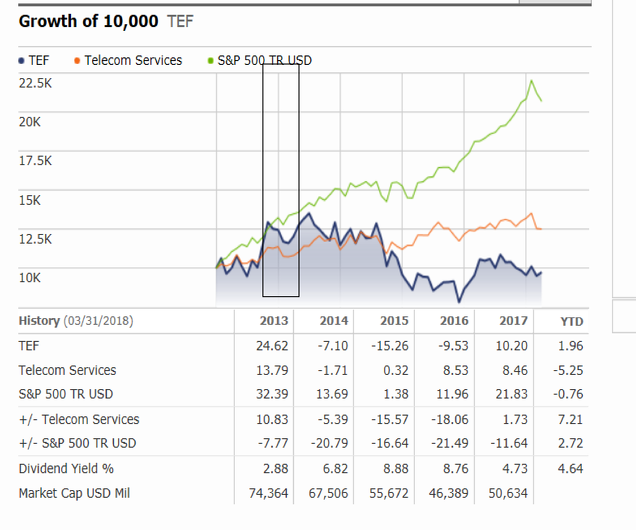Click the 2017 column header
Screen dimensions: 636x530
click(x=513, y=321)
